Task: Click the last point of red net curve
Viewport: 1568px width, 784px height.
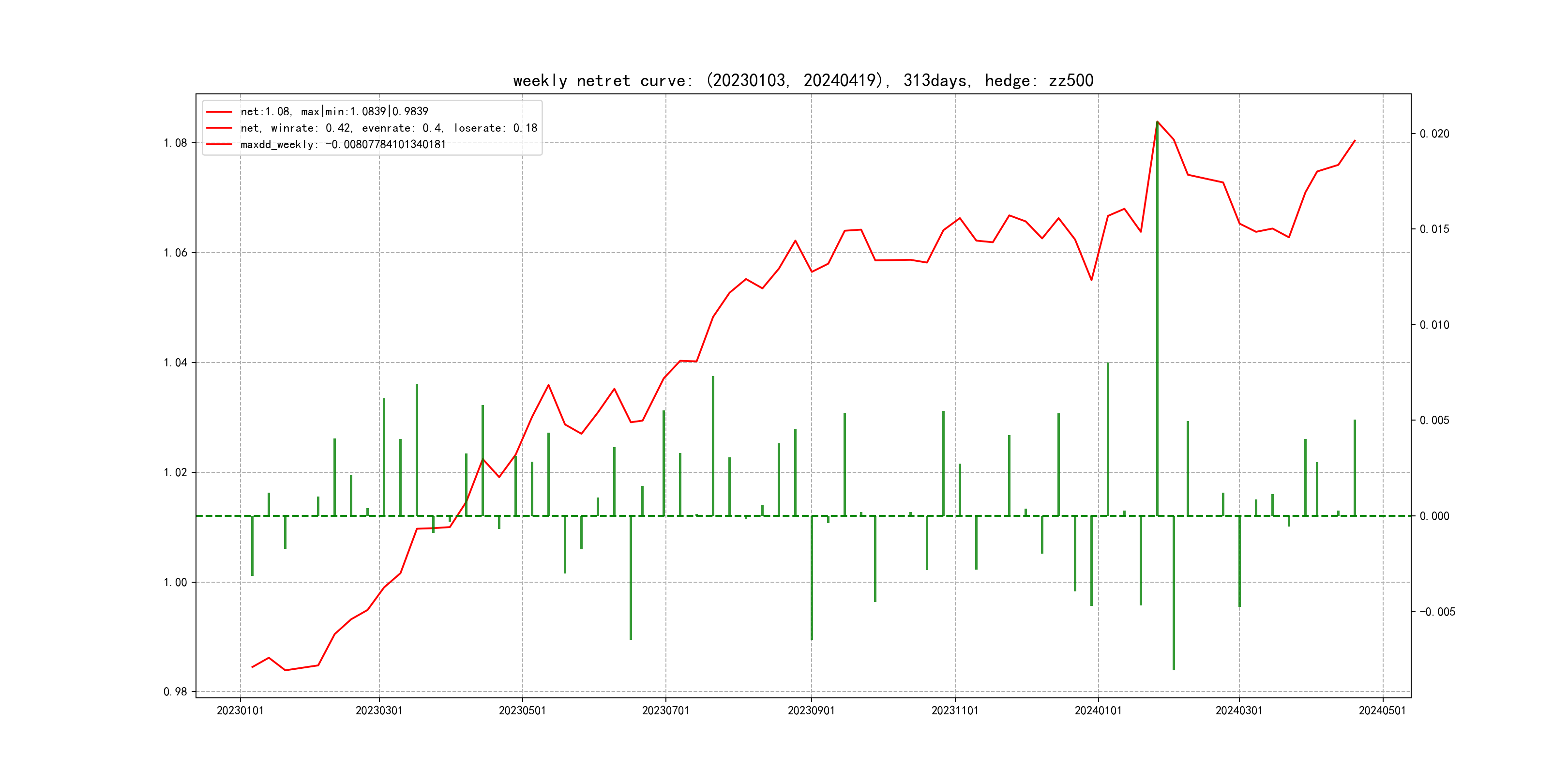Action: (1355, 141)
